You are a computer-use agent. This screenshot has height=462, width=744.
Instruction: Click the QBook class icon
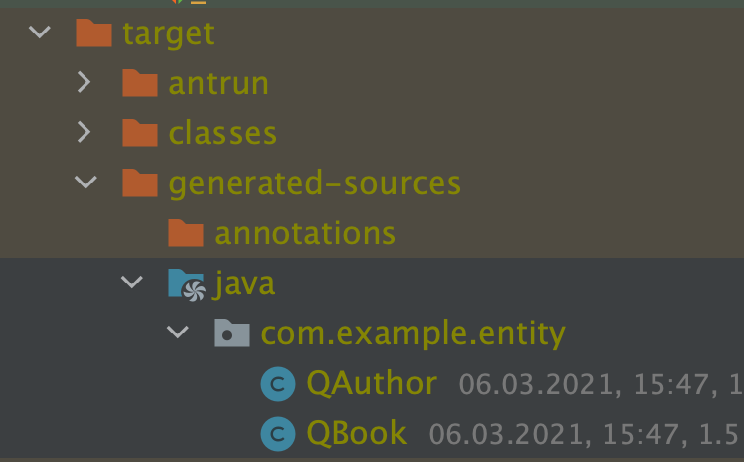278,433
